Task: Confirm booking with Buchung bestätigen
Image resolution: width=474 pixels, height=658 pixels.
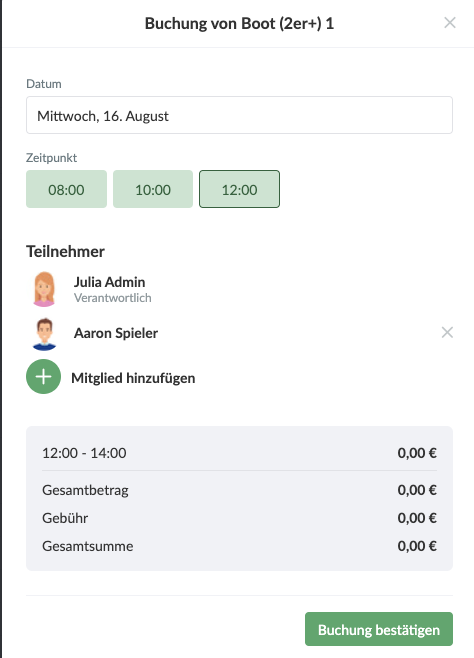Action: [x=379, y=629]
